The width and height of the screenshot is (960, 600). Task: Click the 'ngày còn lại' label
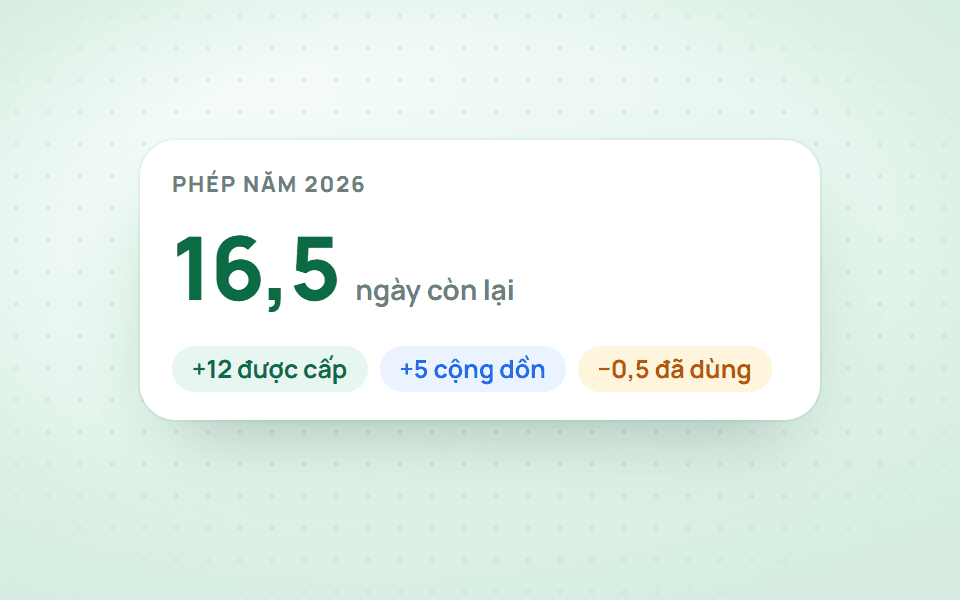coord(435,291)
